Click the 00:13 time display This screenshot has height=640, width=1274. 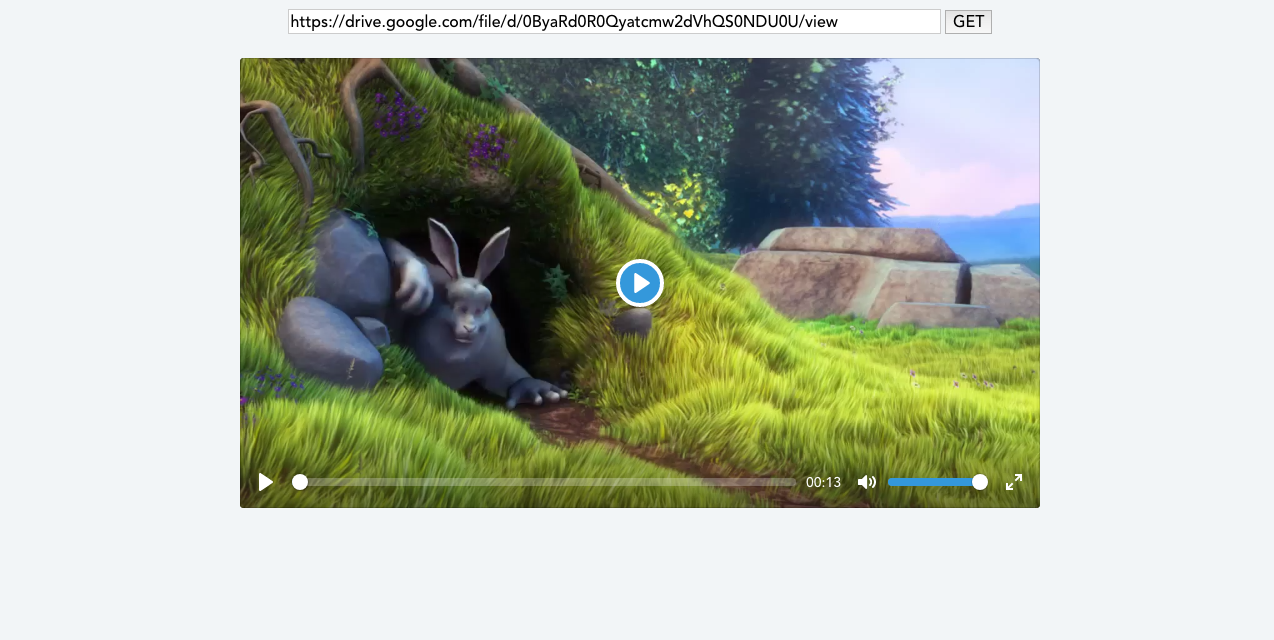tap(823, 482)
